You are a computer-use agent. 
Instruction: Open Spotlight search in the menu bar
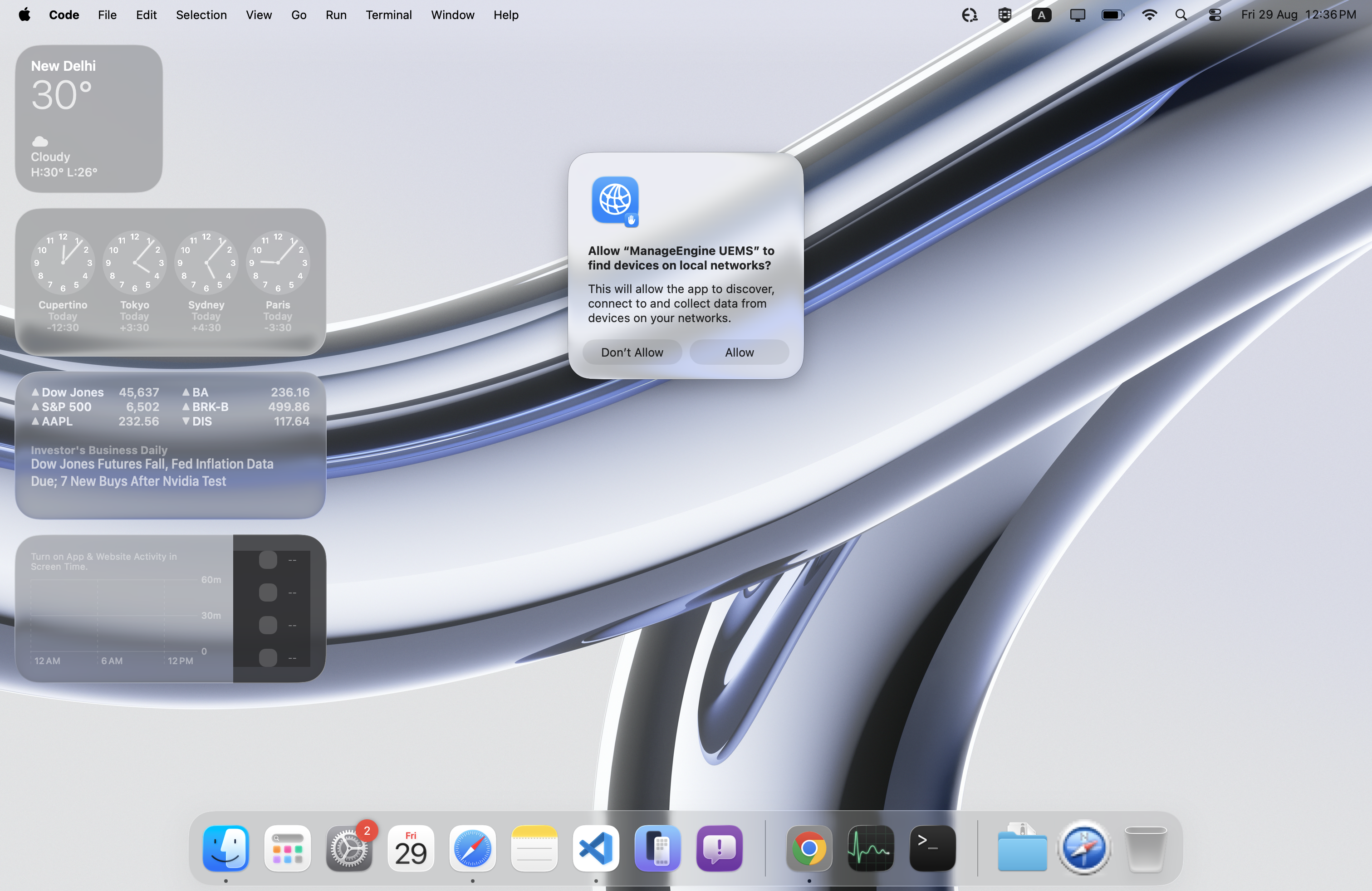pos(1181,15)
